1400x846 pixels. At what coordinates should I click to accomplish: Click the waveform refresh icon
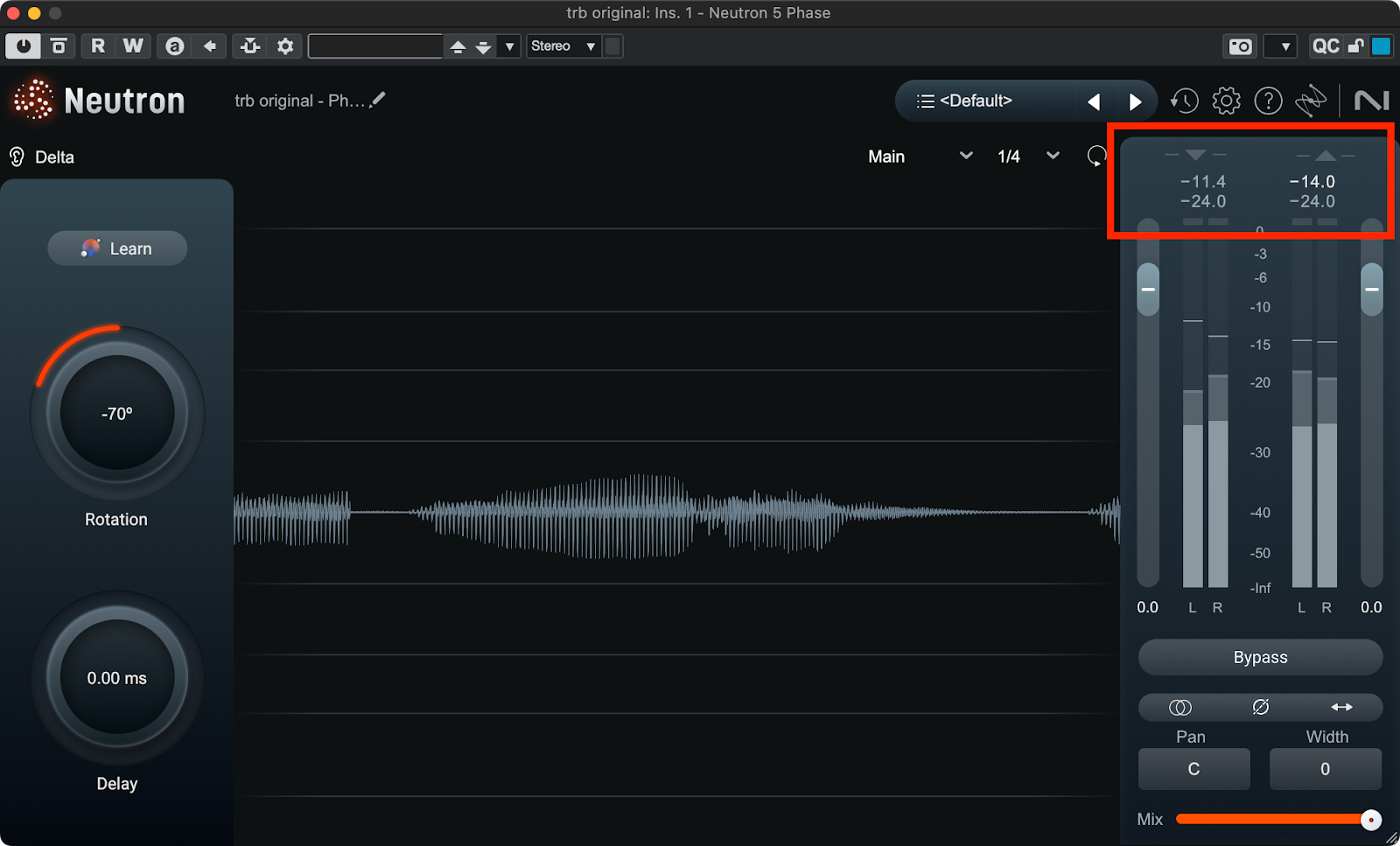pyautogui.click(x=1095, y=157)
